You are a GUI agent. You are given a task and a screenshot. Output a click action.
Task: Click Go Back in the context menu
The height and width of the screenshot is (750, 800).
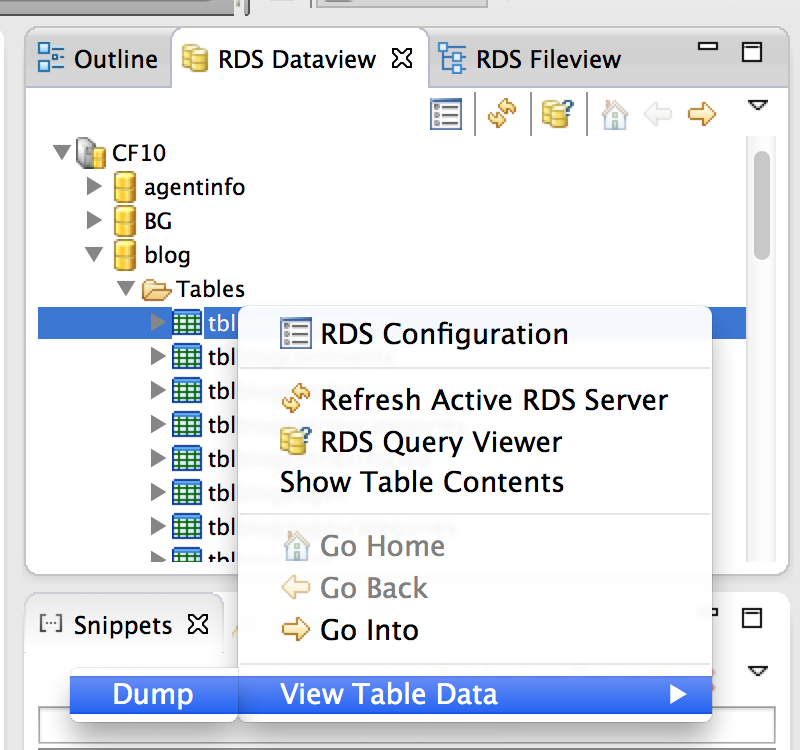coord(475,588)
